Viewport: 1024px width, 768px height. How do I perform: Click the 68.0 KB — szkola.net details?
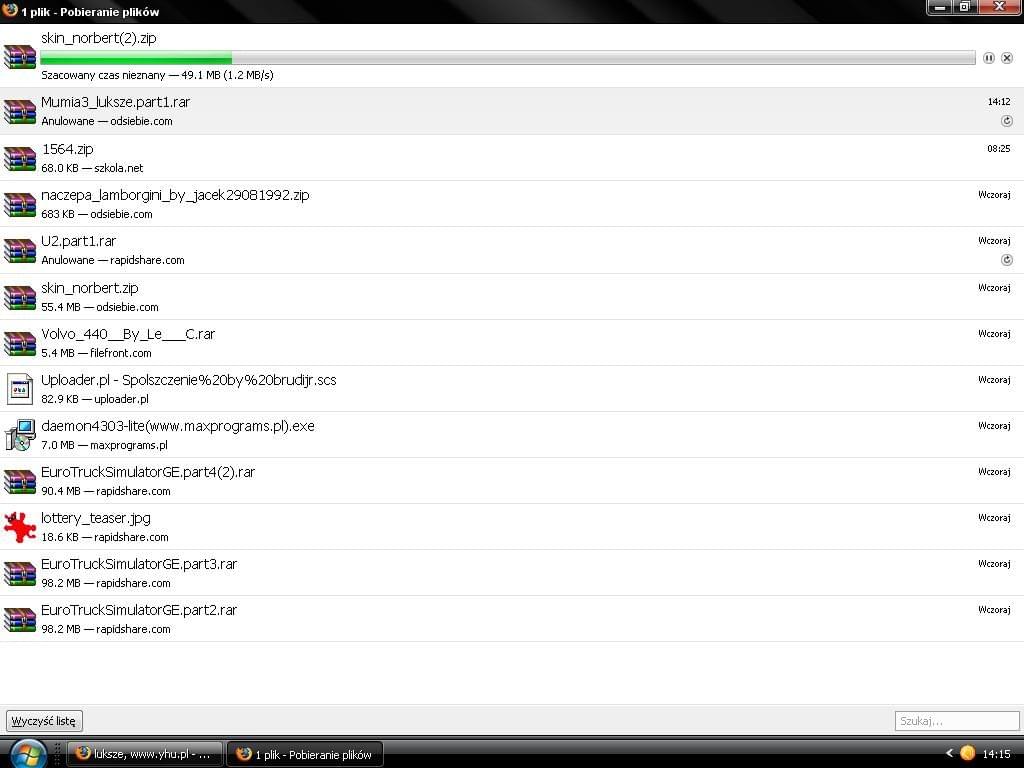click(x=92, y=168)
